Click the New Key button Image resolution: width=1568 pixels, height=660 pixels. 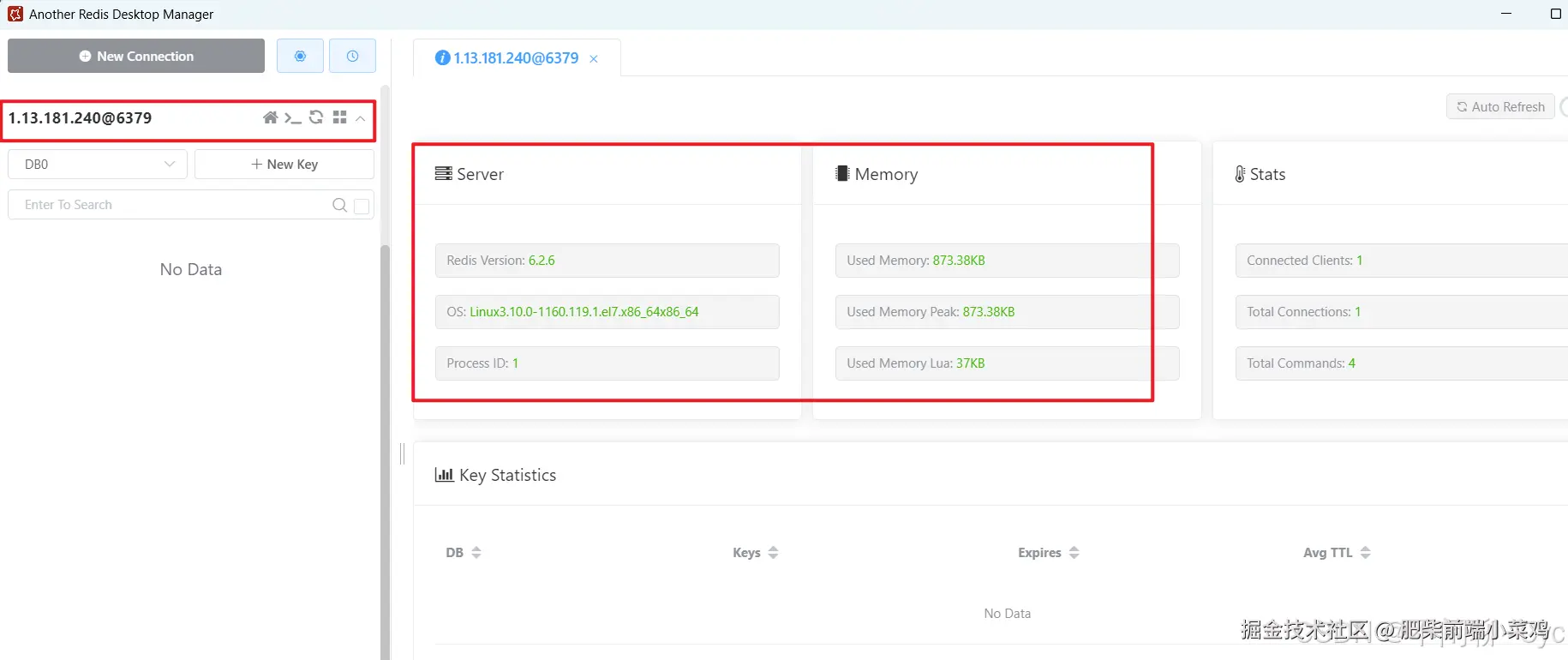pyautogui.click(x=284, y=164)
